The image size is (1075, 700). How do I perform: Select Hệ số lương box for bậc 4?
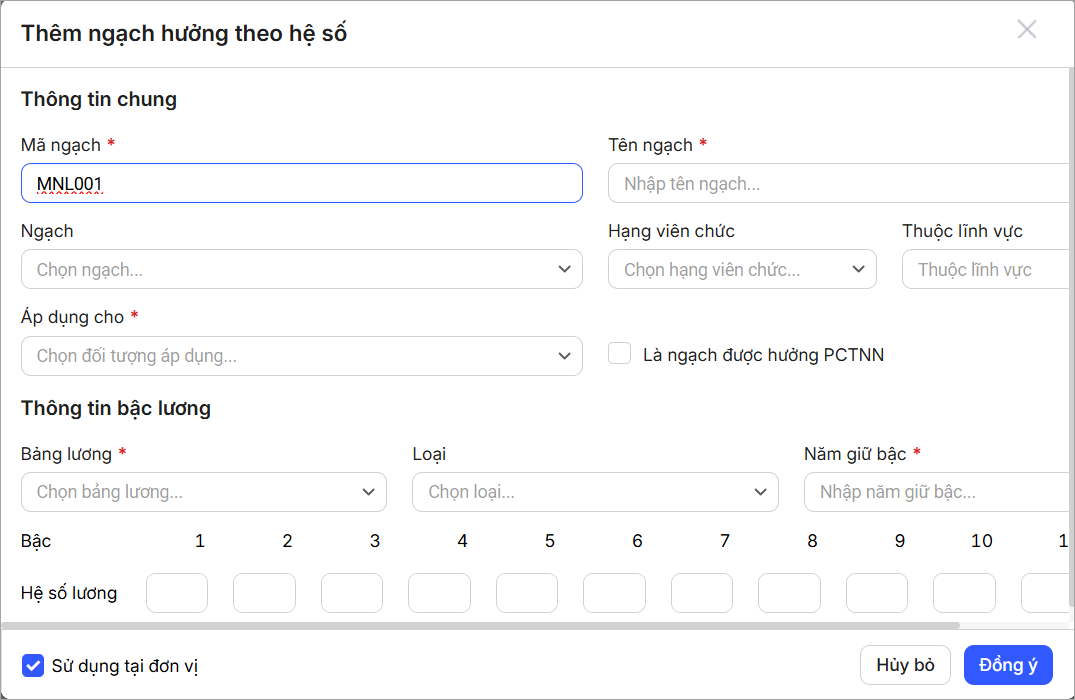tap(439, 593)
